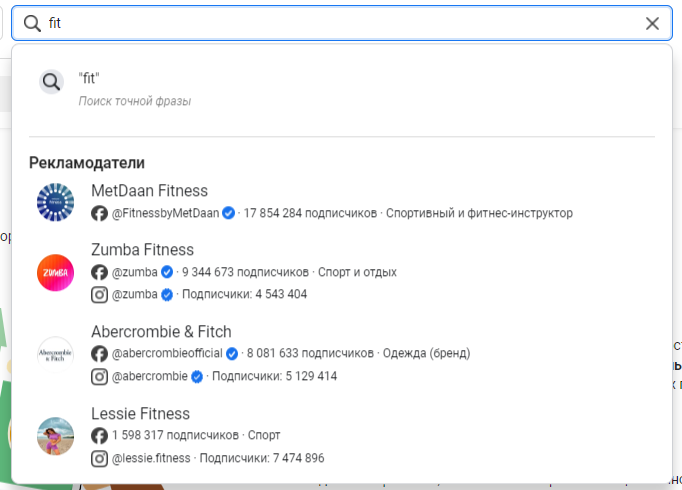The width and height of the screenshot is (682, 490).
Task: Click the Instagram icon beside @lessie.fitness
Action: click(x=99, y=458)
